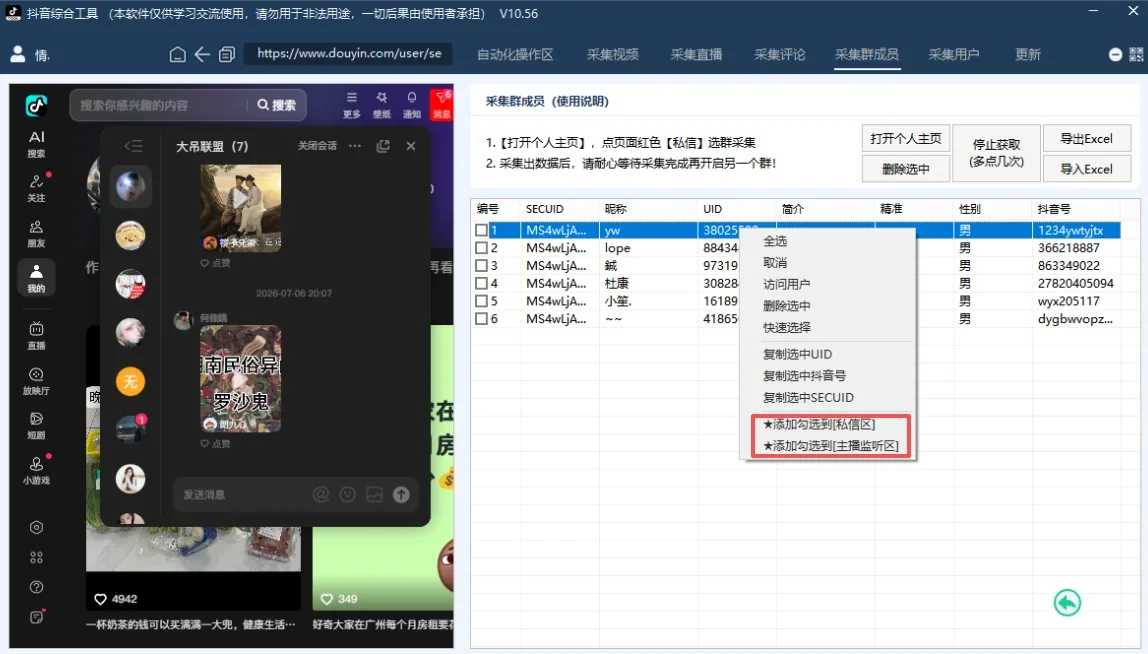
Task: Collapse the chat list with arrow-lines icon
Action: pos(133,146)
